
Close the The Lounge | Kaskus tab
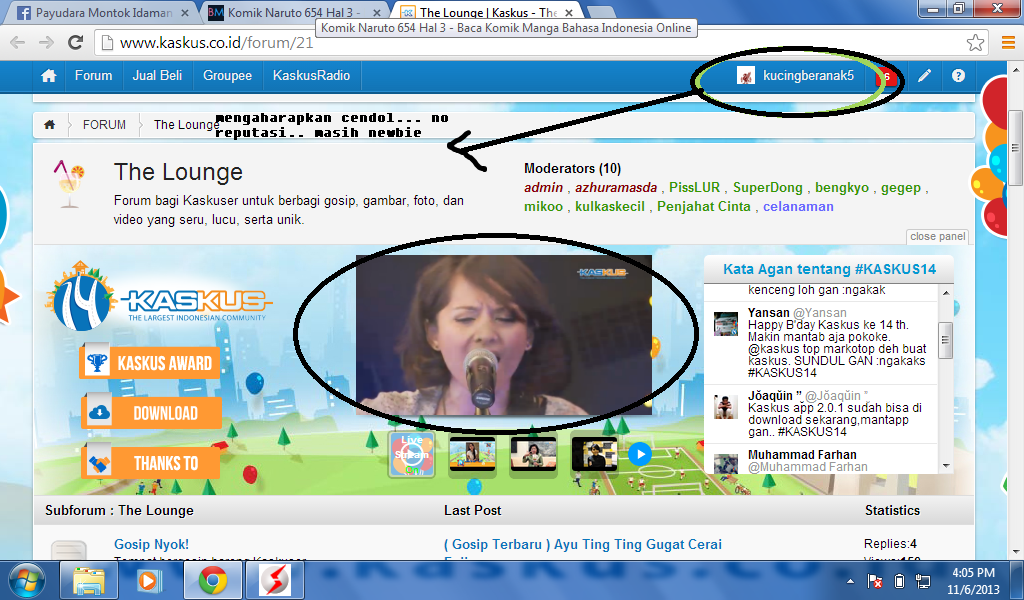[569, 13]
